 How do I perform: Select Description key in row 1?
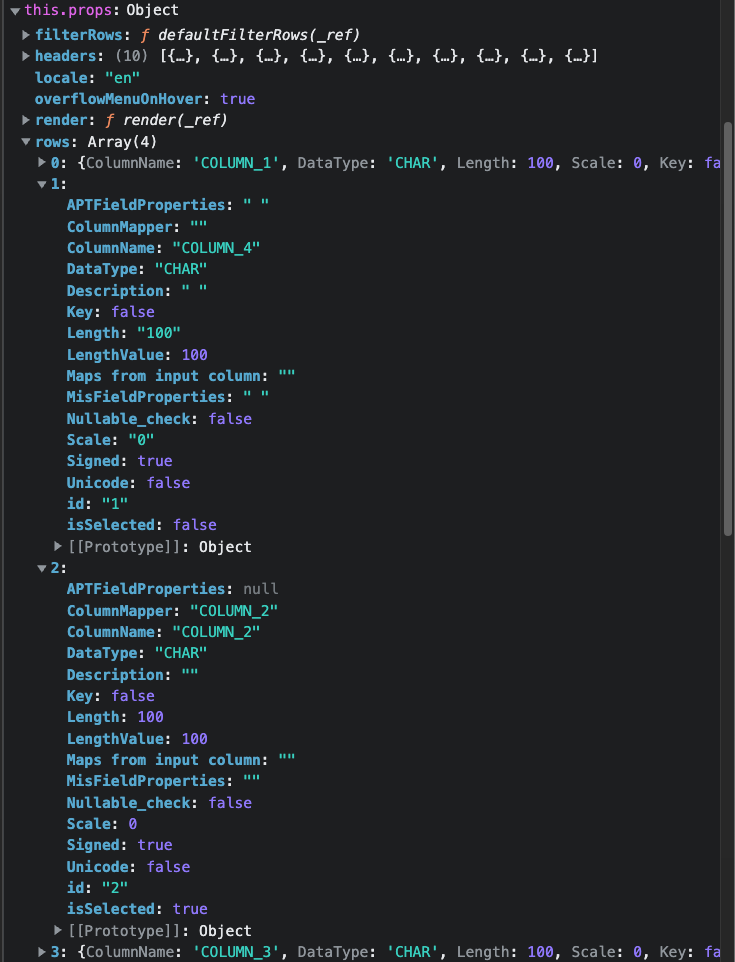tap(115, 291)
